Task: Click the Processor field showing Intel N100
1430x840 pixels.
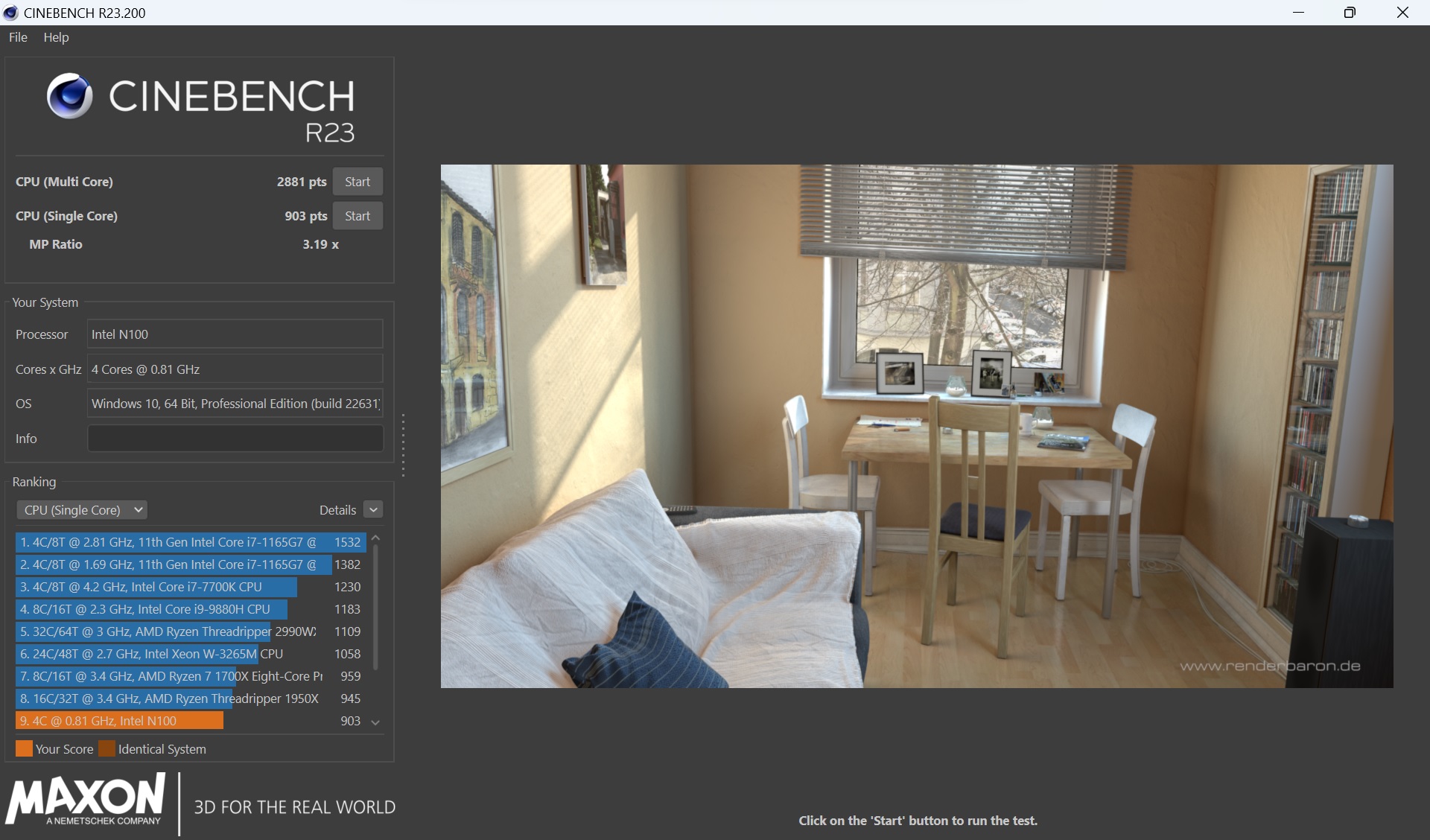Action: (235, 334)
